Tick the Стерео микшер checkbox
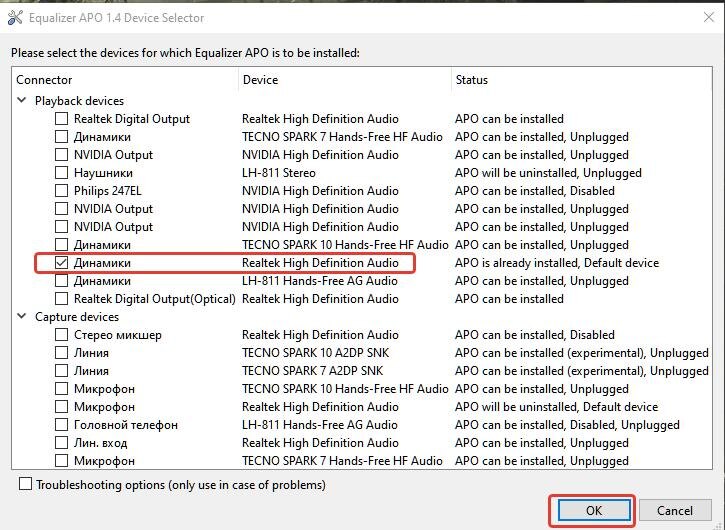This screenshot has height=530, width=725. (x=61, y=334)
